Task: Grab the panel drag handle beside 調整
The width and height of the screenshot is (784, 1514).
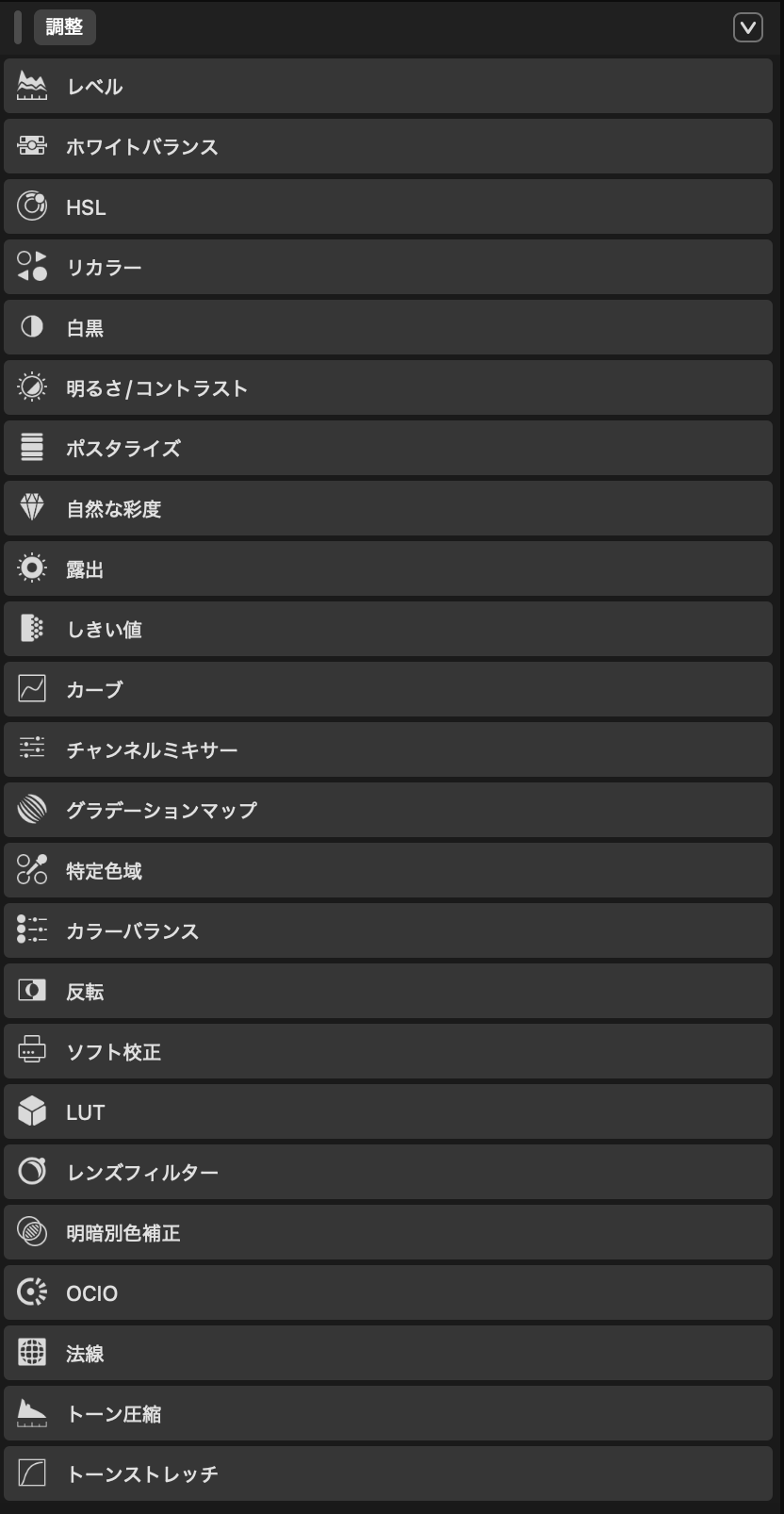Action: pyautogui.click(x=18, y=28)
